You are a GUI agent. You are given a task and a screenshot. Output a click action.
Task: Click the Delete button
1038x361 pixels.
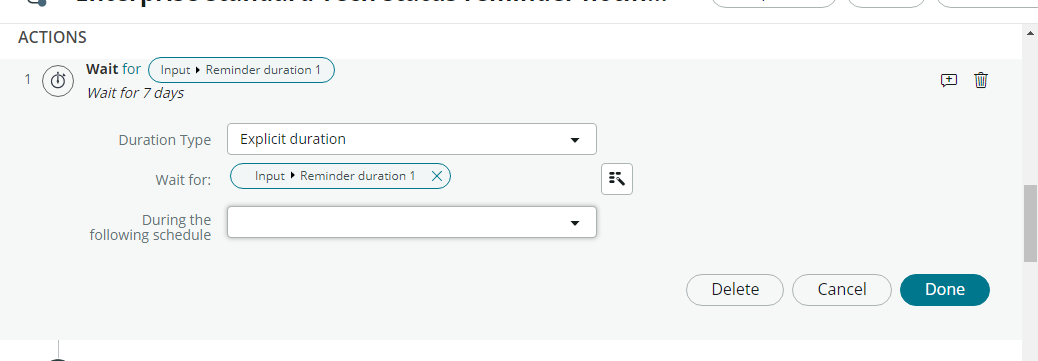pyautogui.click(x=735, y=289)
